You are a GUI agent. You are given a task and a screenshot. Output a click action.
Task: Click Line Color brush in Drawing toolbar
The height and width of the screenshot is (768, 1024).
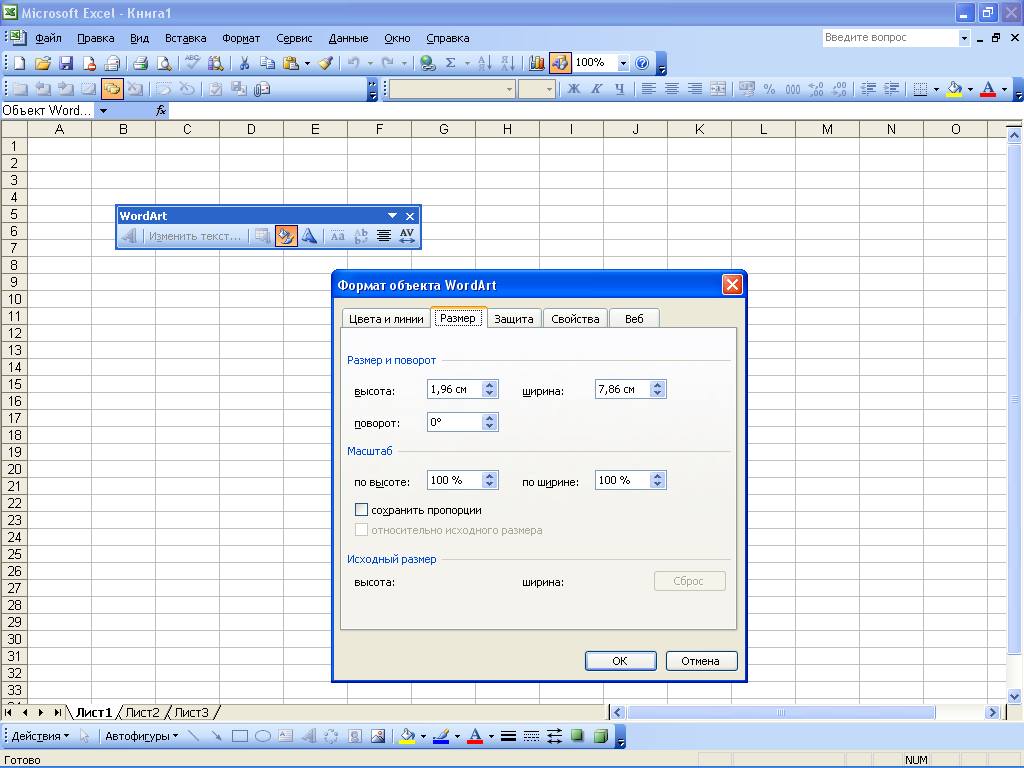coord(441,737)
